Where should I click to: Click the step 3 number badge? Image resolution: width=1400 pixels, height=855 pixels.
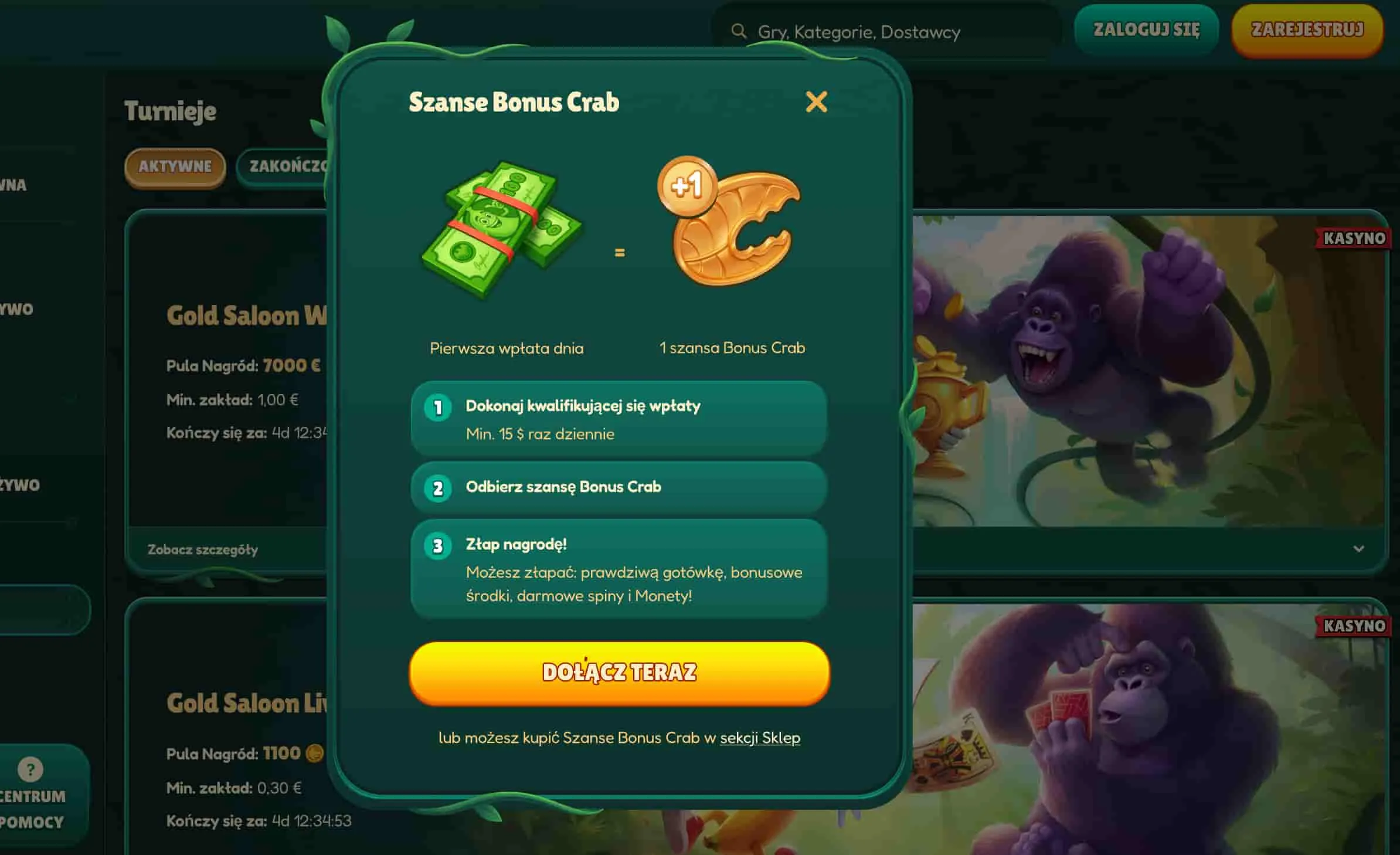pos(438,546)
